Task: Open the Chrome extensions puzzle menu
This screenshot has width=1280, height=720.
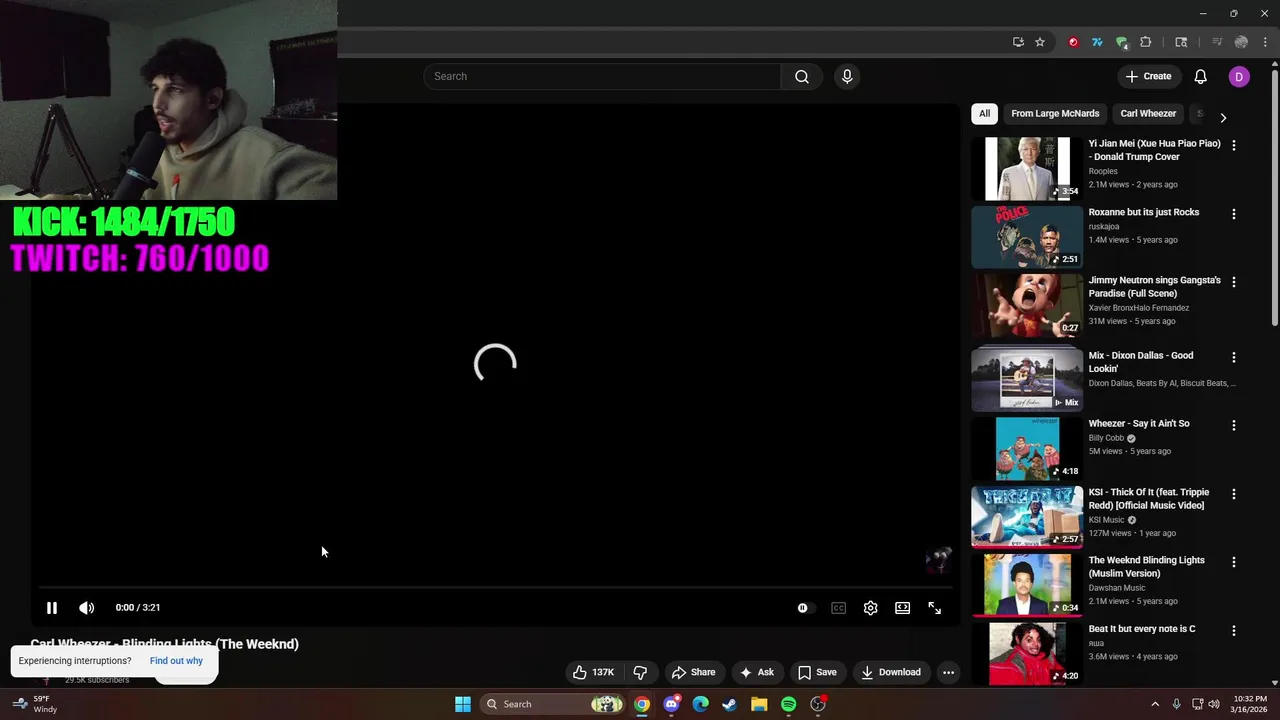Action: 1146,42
